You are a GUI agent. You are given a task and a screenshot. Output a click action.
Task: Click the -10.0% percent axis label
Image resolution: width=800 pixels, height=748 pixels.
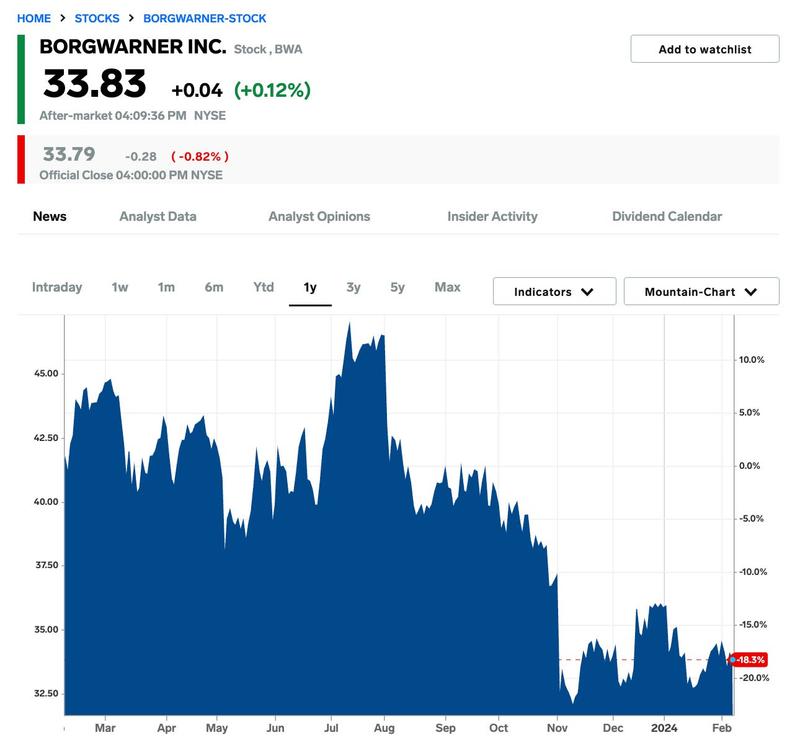753,572
